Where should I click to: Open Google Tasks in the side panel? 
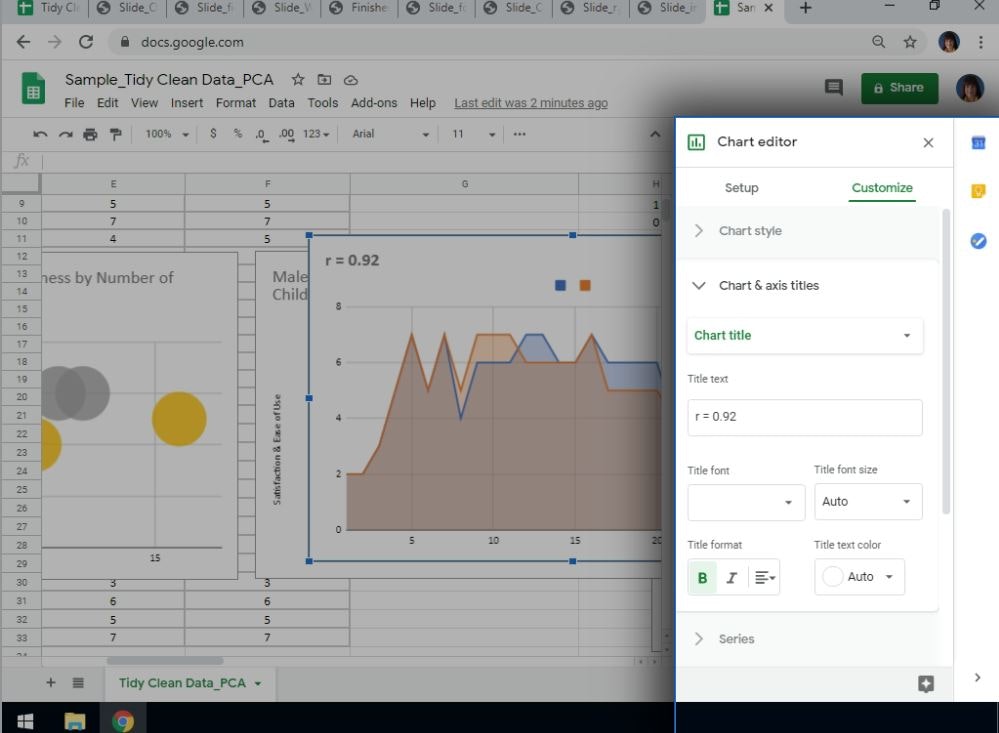pos(978,241)
